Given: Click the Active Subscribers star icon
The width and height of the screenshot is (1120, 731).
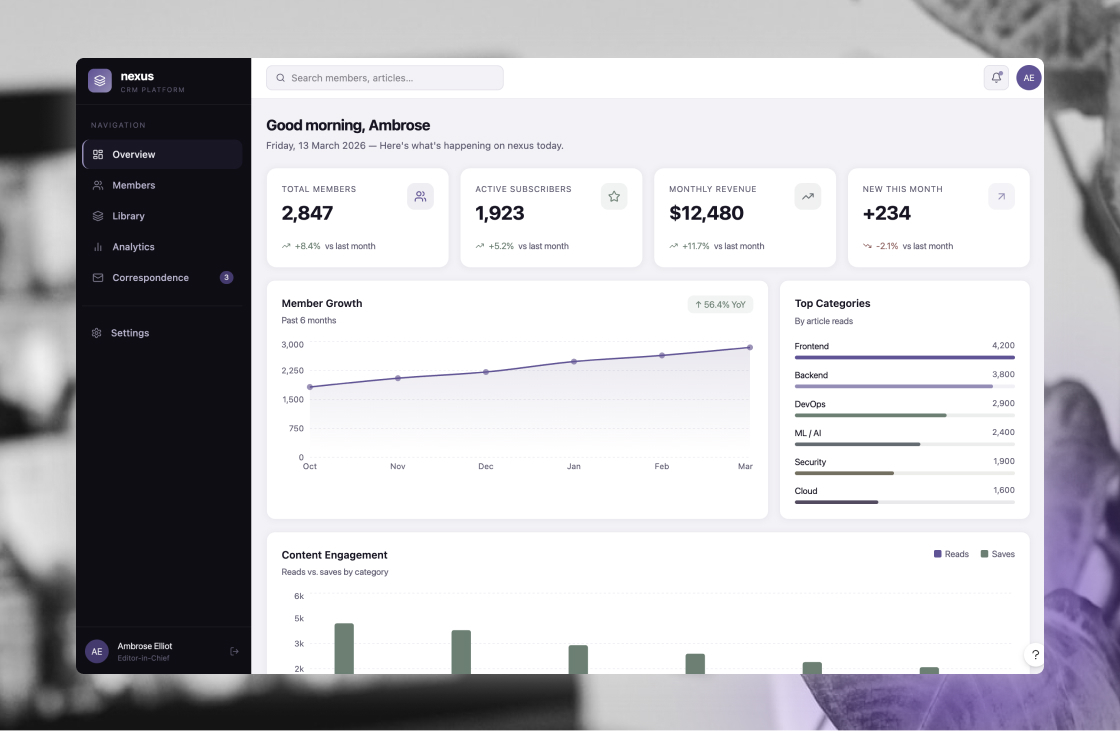Looking at the screenshot, I should click(614, 197).
